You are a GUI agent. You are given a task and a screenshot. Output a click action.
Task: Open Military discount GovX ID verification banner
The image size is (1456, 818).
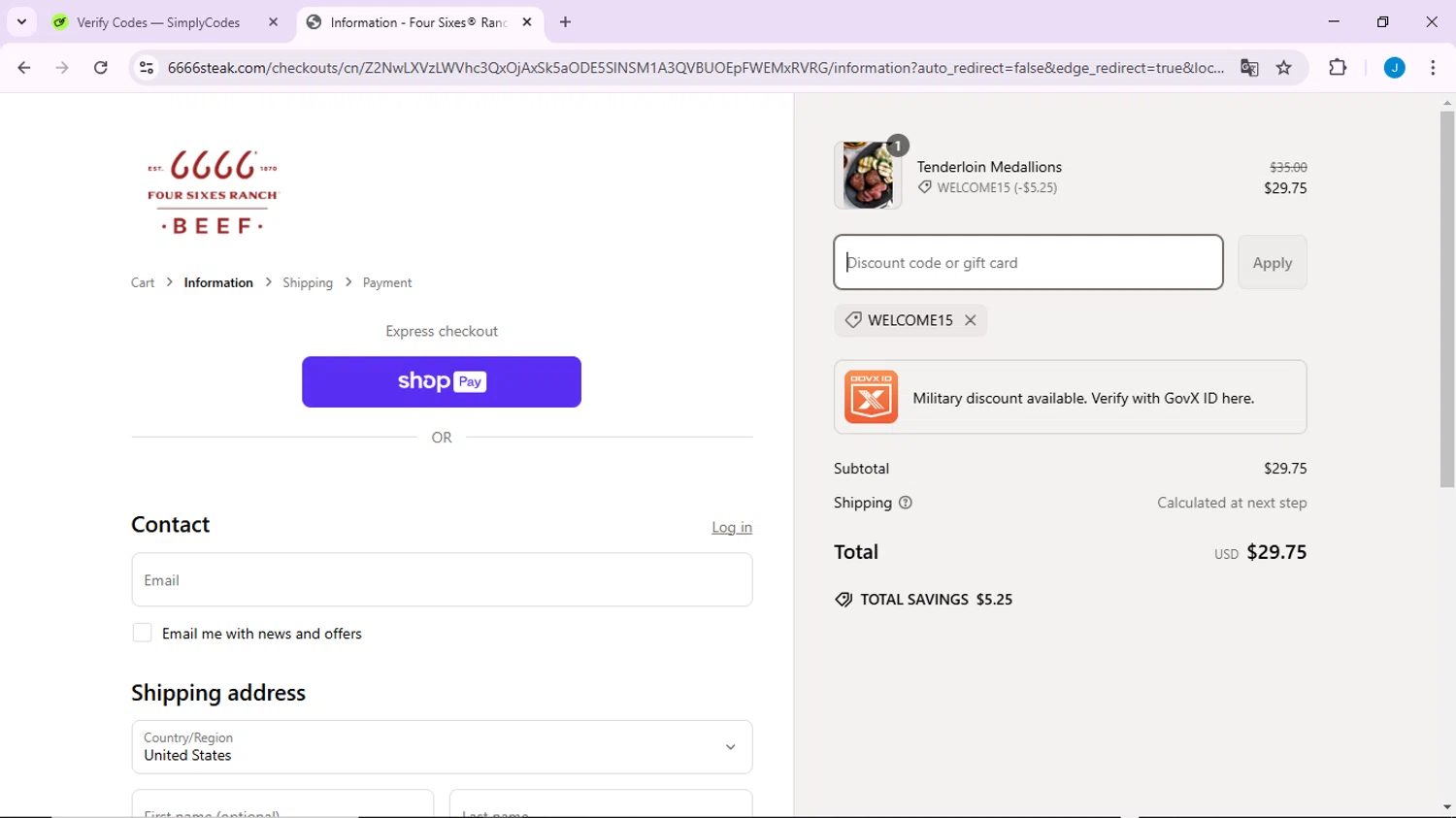tap(1070, 397)
